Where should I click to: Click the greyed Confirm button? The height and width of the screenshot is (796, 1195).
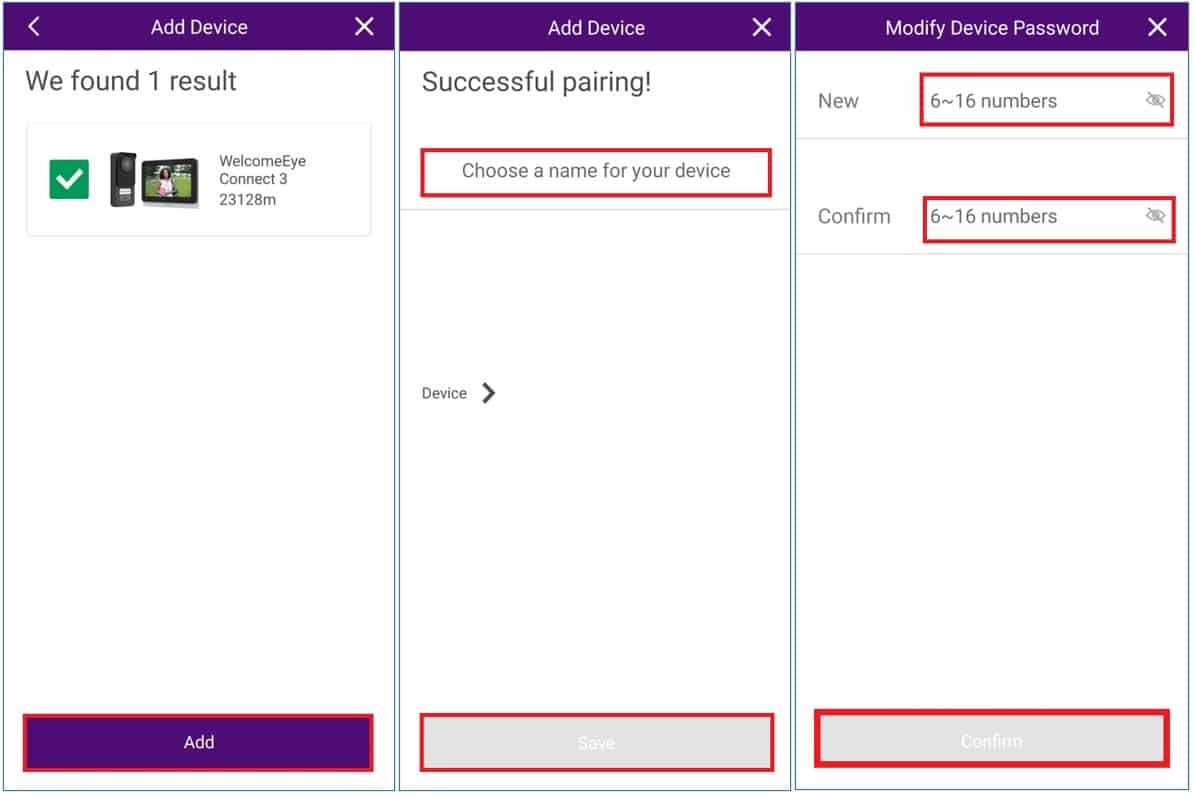click(992, 739)
